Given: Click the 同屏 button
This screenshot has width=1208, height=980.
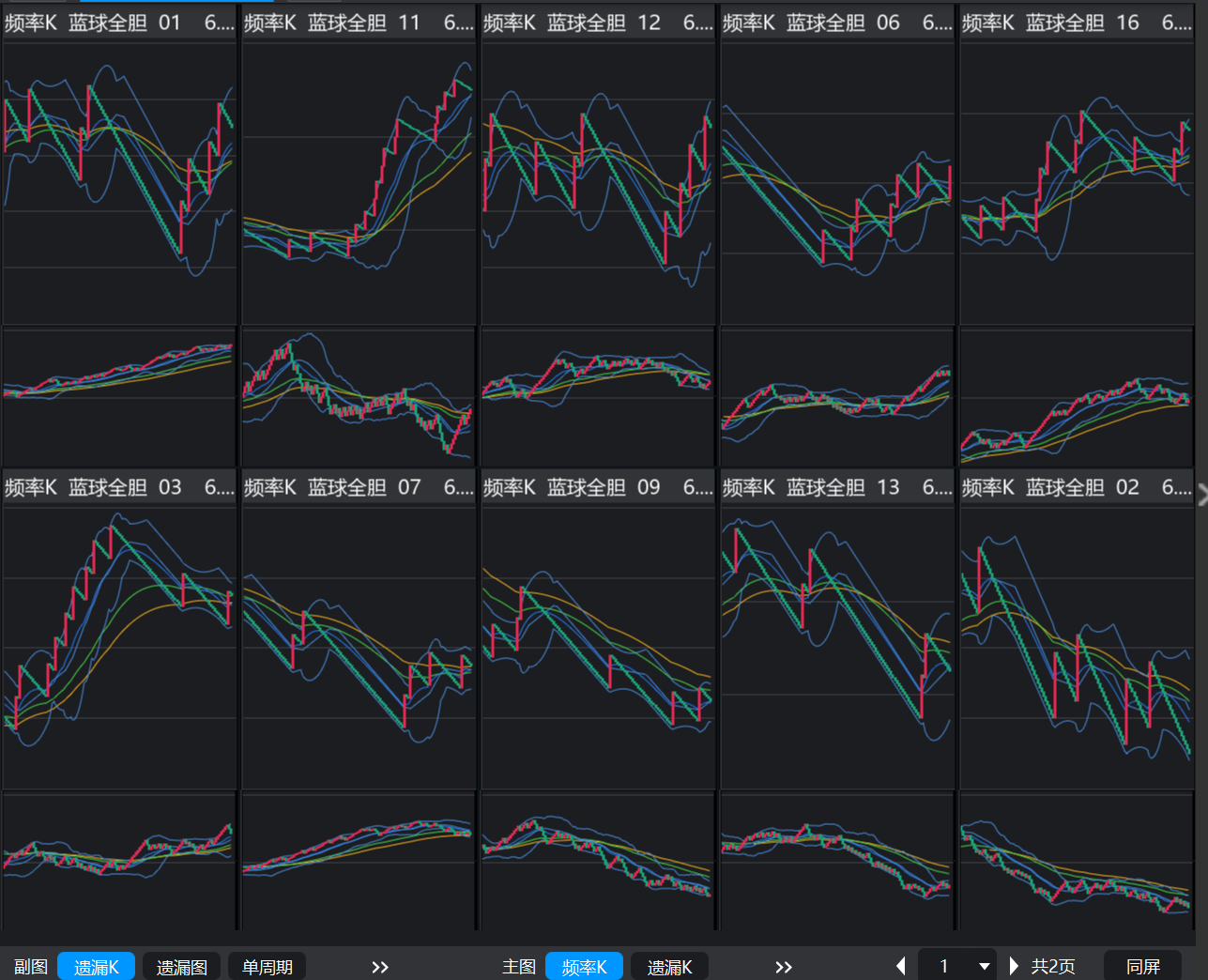Looking at the screenshot, I should 1142,967.
